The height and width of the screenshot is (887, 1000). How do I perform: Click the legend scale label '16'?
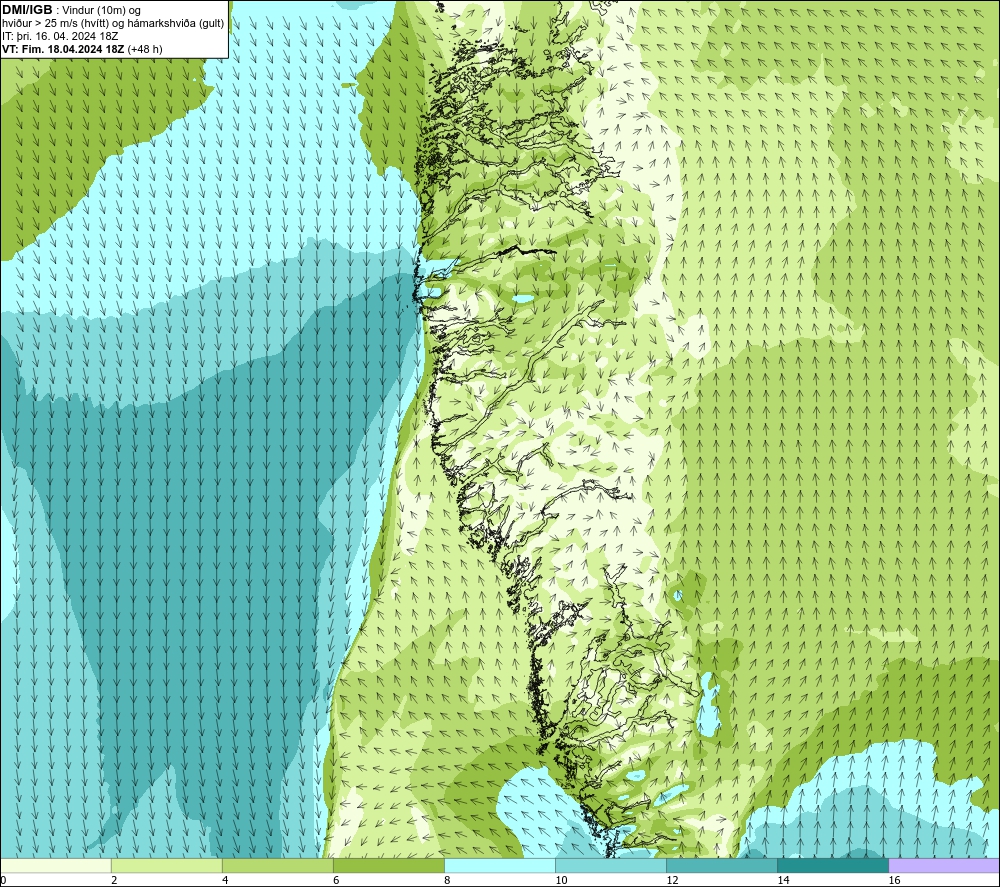[x=894, y=880]
